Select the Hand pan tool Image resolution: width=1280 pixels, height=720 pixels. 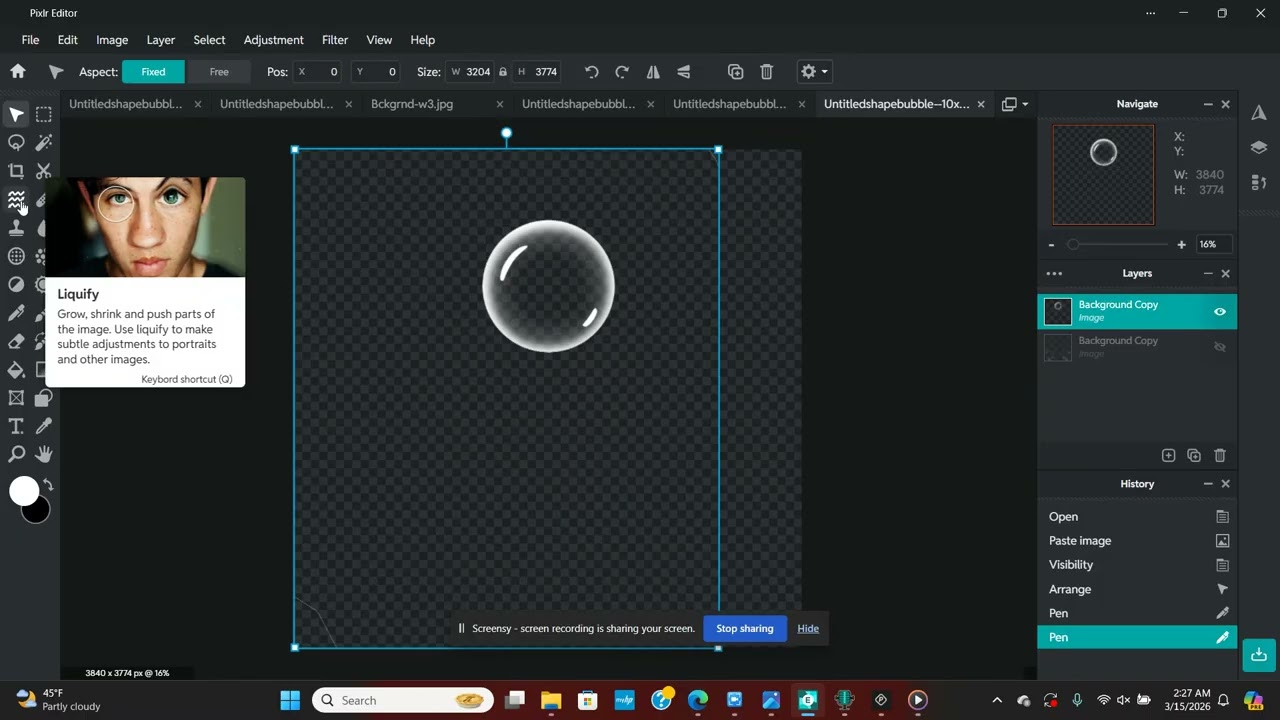click(x=44, y=455)
